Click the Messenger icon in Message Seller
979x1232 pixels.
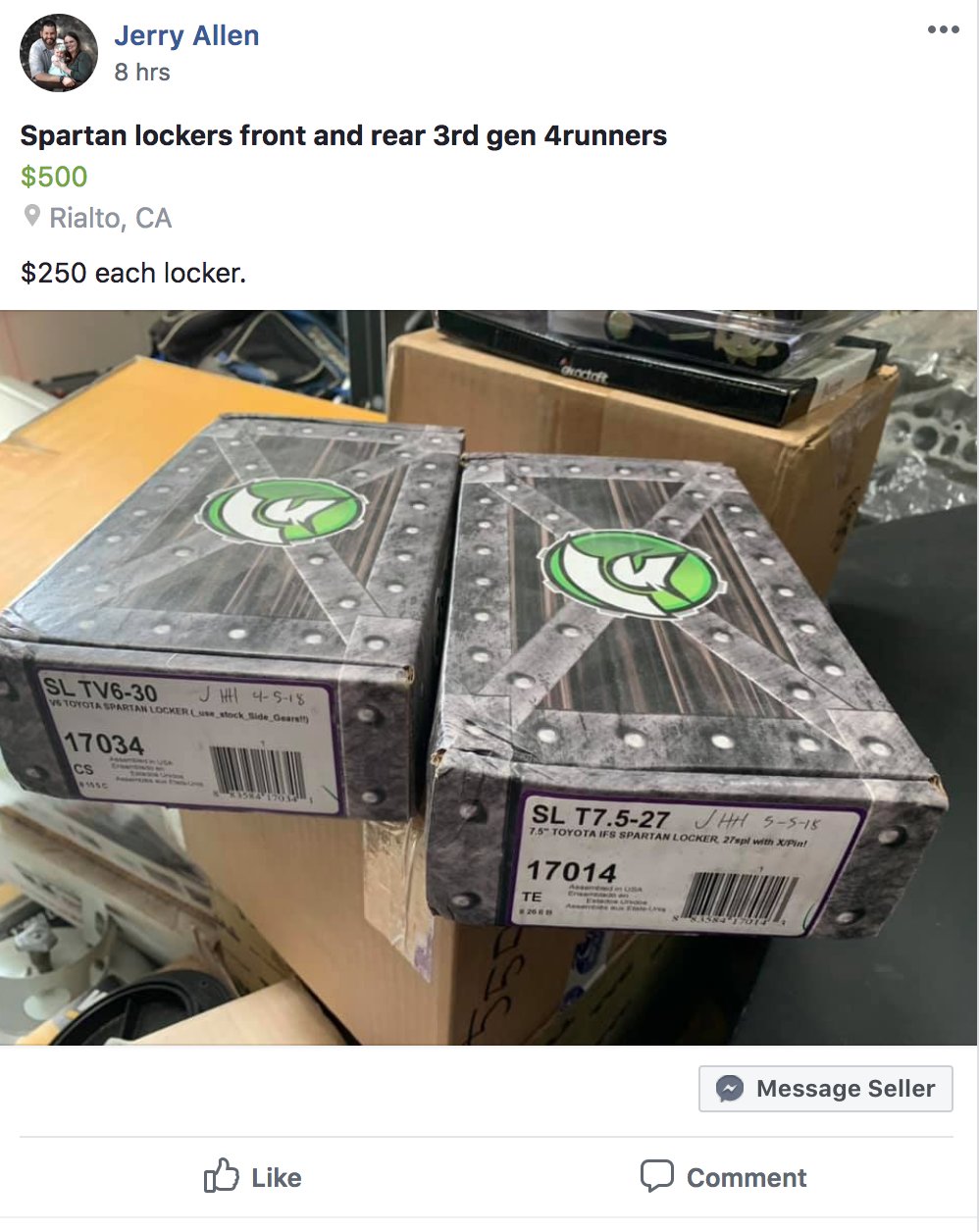(x=729, y=1089)
